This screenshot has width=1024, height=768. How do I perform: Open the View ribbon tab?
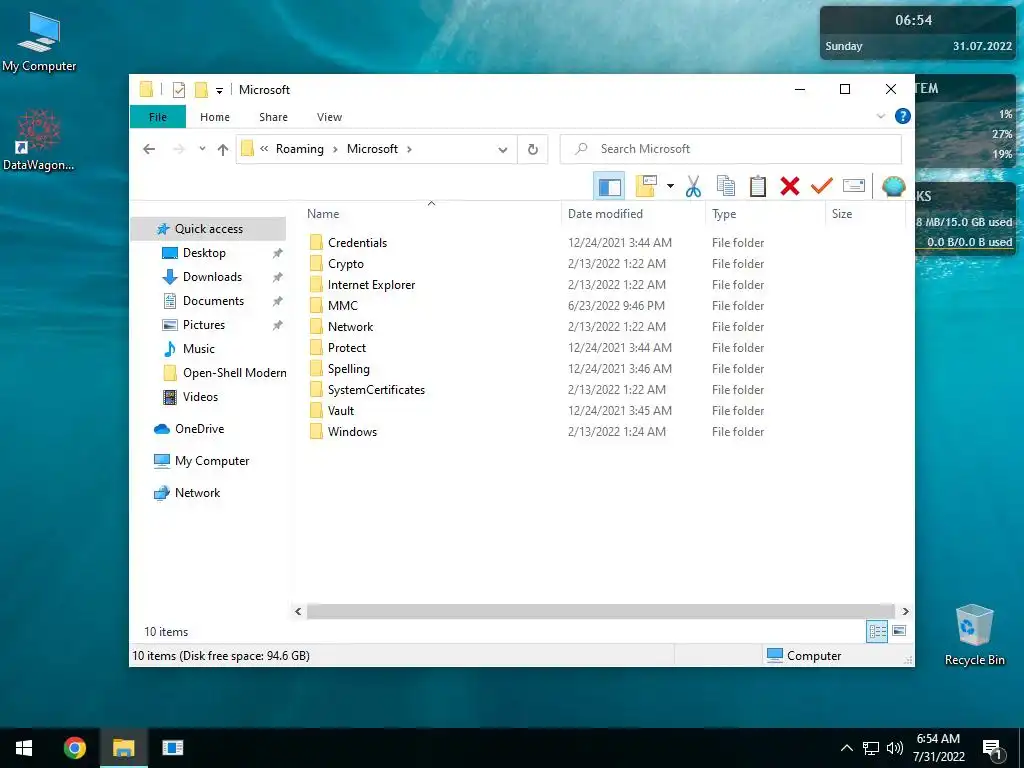tap(329, 117)
